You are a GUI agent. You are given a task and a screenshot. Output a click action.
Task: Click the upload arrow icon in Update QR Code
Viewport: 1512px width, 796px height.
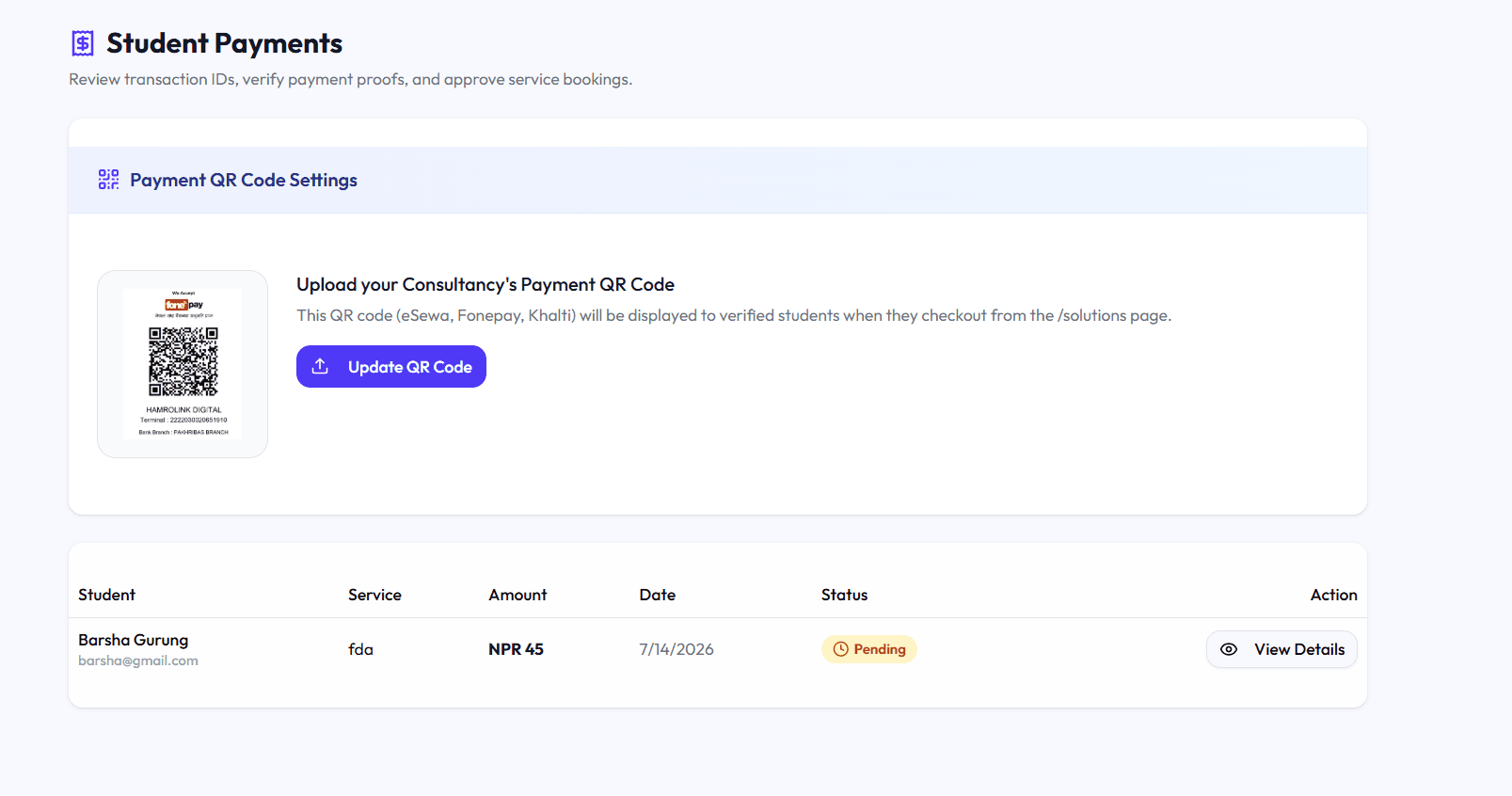pos(320,366)
